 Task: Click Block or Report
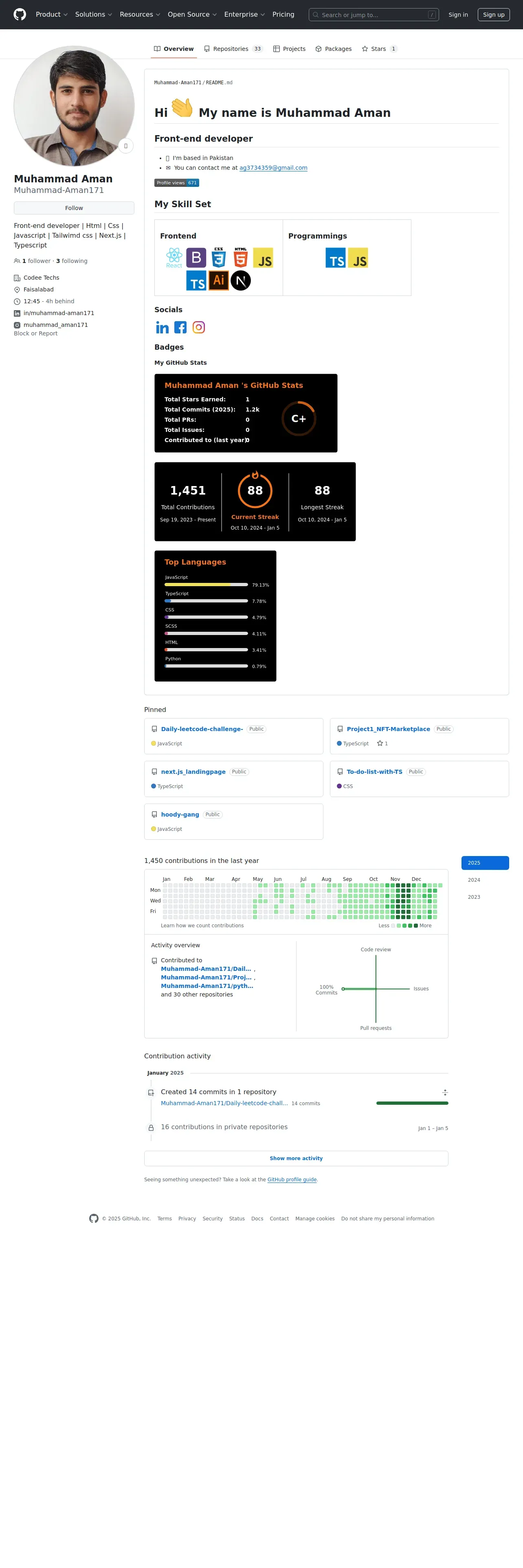tap(36, 333)
